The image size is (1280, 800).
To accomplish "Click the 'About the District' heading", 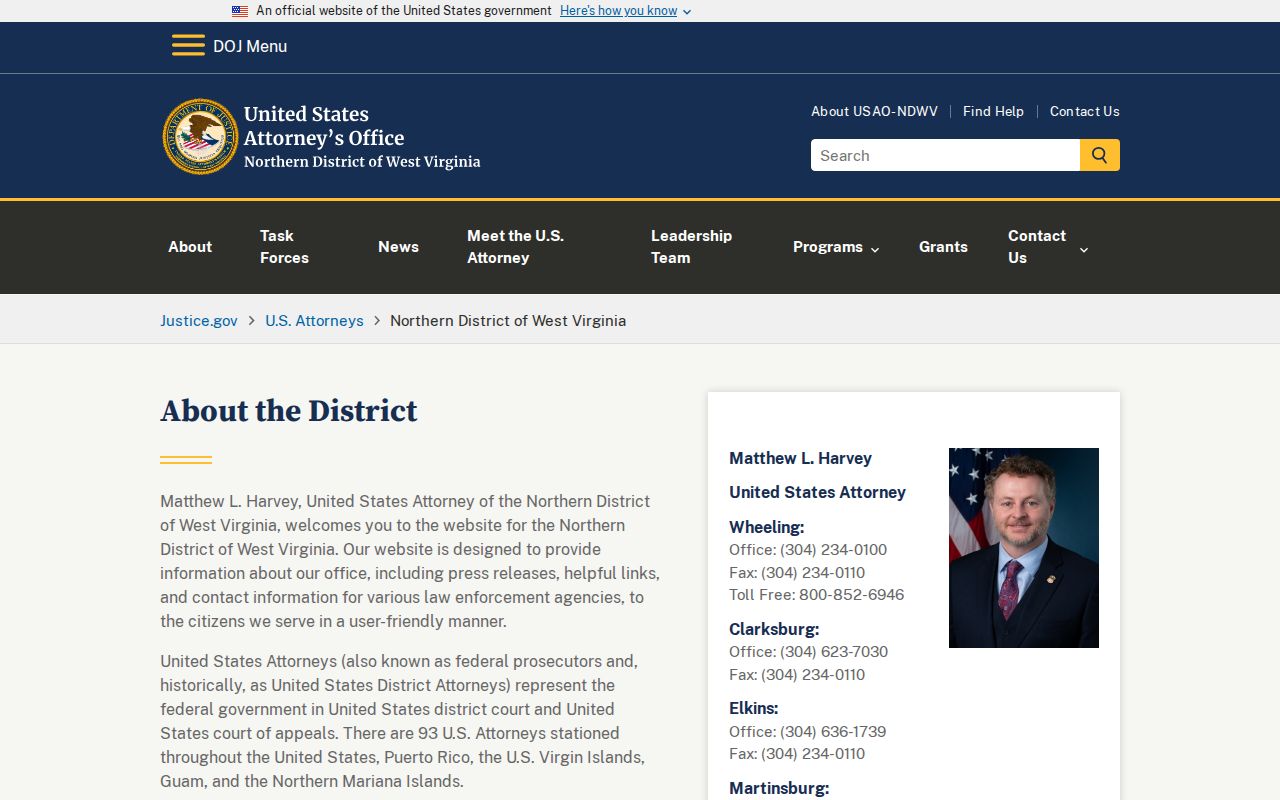I will click(289, 411).
